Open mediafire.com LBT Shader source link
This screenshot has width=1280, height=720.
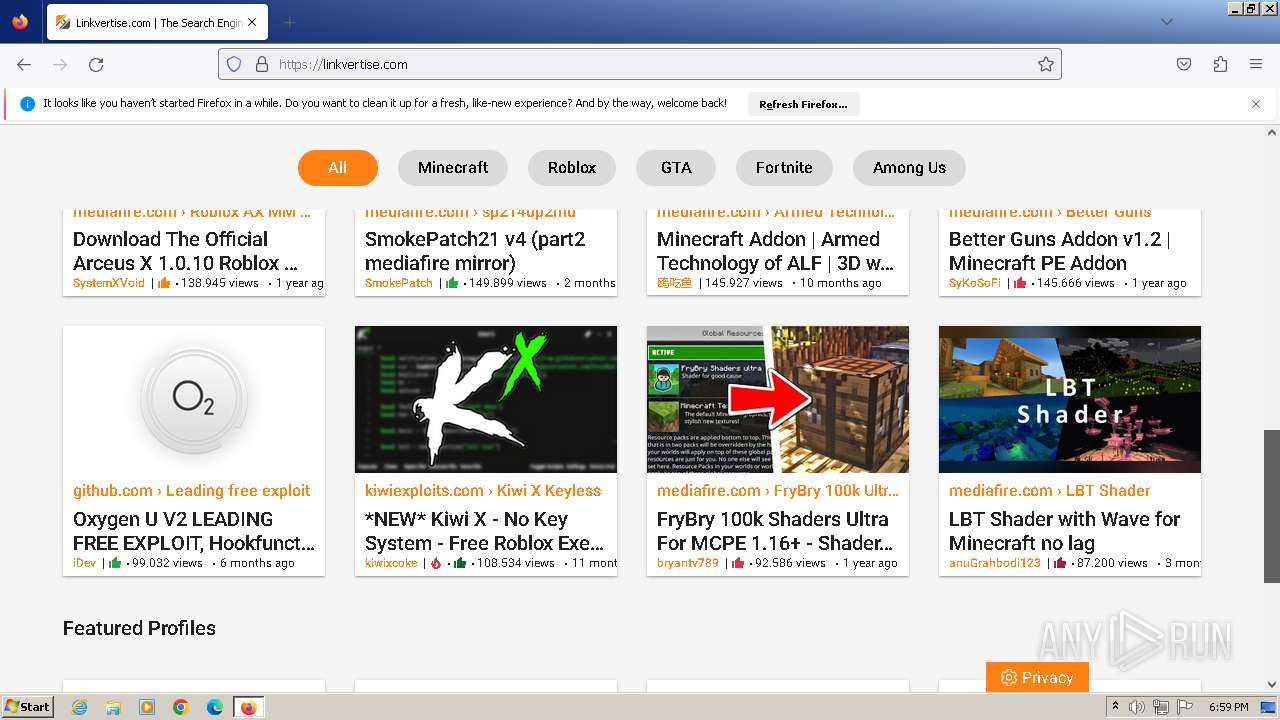[x=1050, y=490]
